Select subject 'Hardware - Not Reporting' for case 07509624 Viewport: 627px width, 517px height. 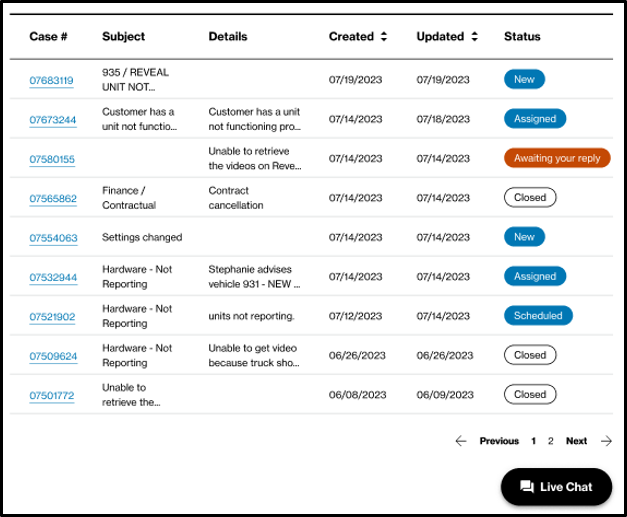(x=137, y=355)
